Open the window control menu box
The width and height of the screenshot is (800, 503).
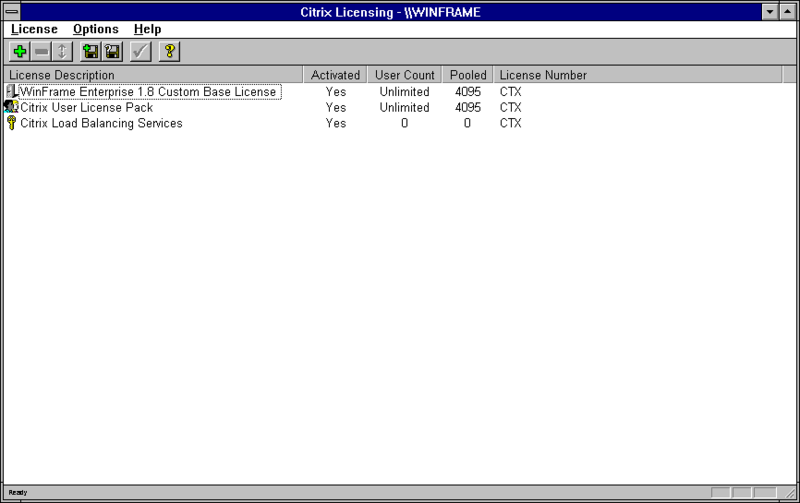point(11,11)
